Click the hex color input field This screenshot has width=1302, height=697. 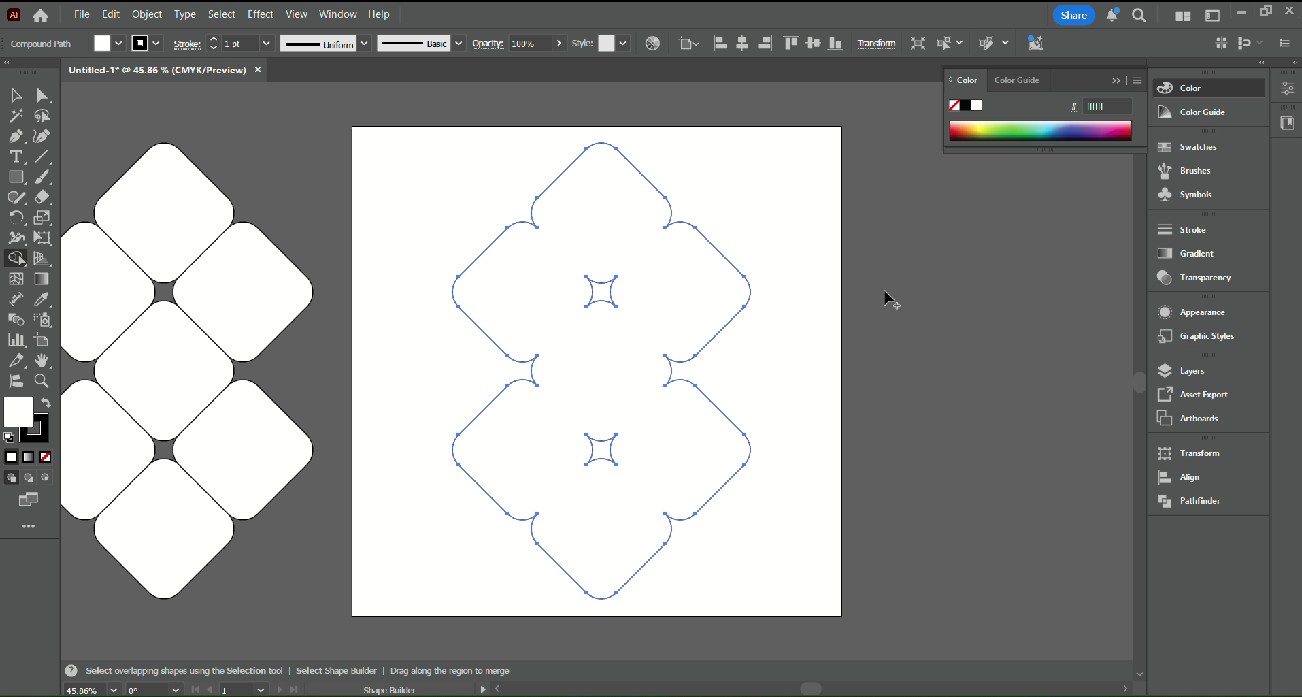1108,106
